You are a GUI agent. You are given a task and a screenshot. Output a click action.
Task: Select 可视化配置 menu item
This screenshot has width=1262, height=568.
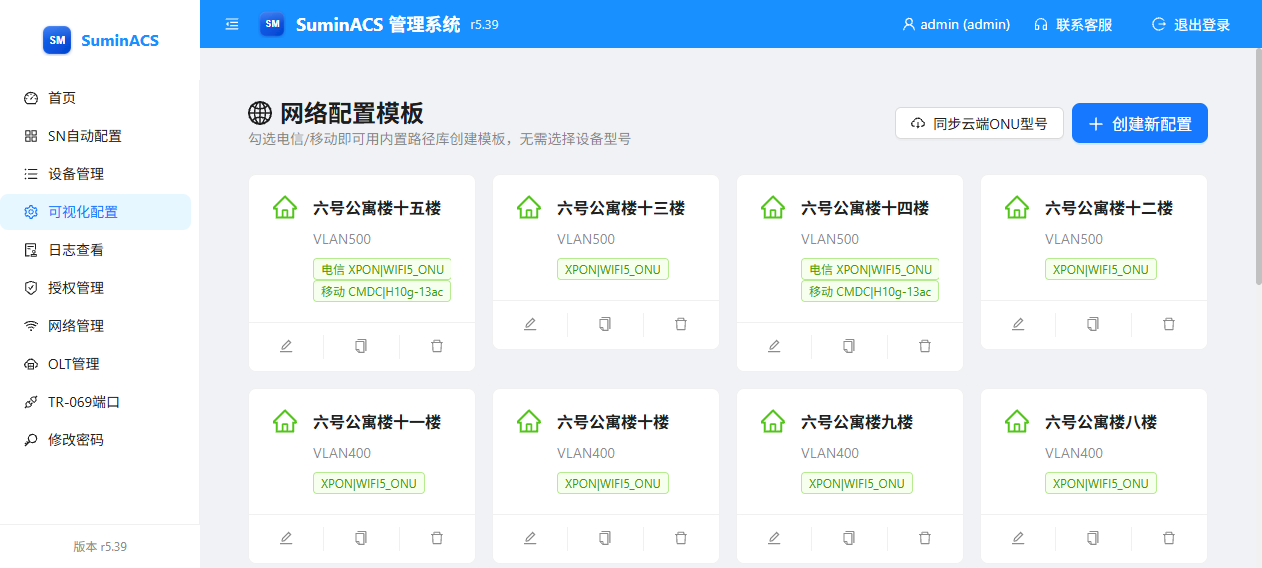coord(95,212)
